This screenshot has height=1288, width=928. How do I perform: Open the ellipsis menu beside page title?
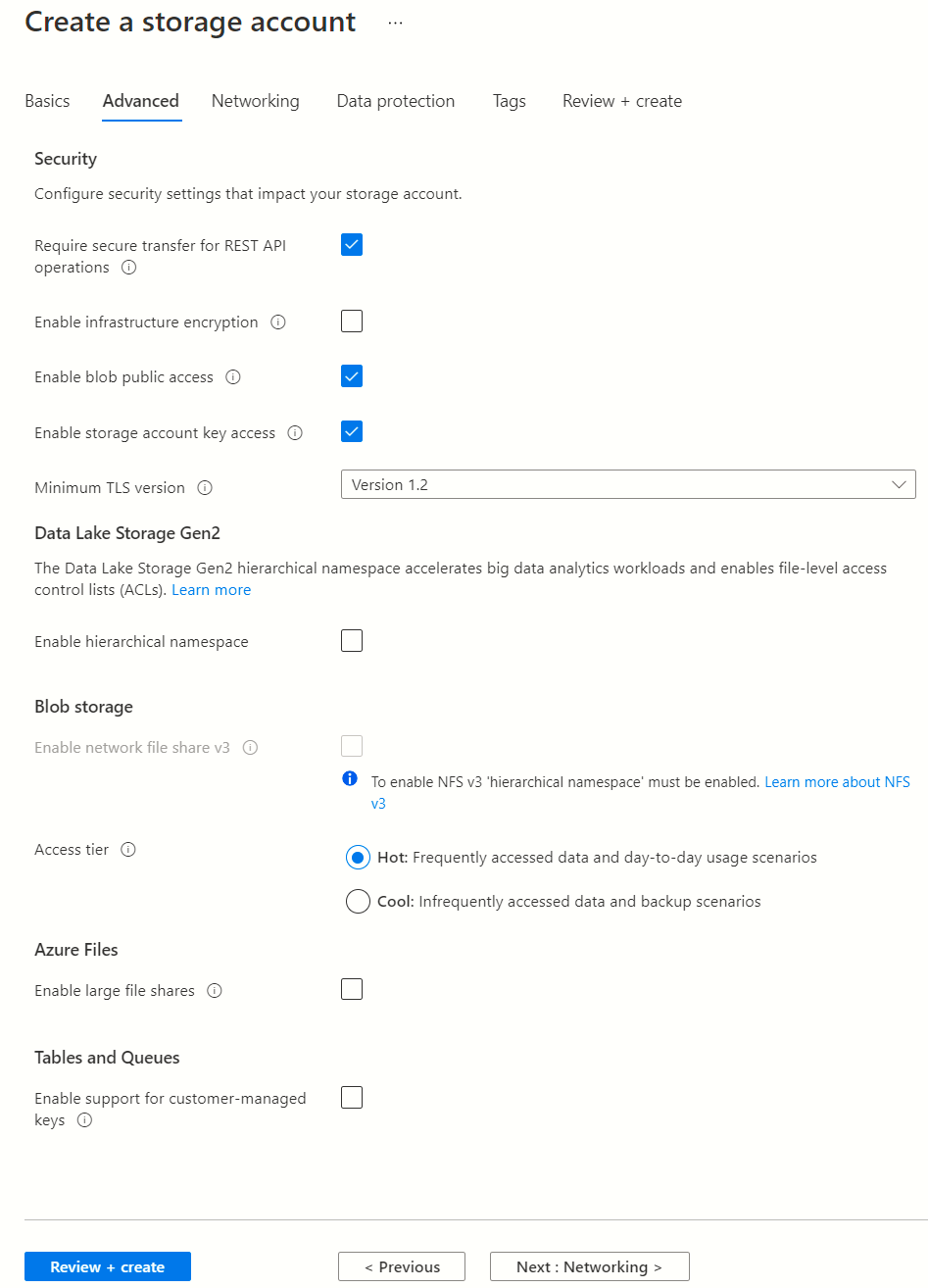(395, 24)
